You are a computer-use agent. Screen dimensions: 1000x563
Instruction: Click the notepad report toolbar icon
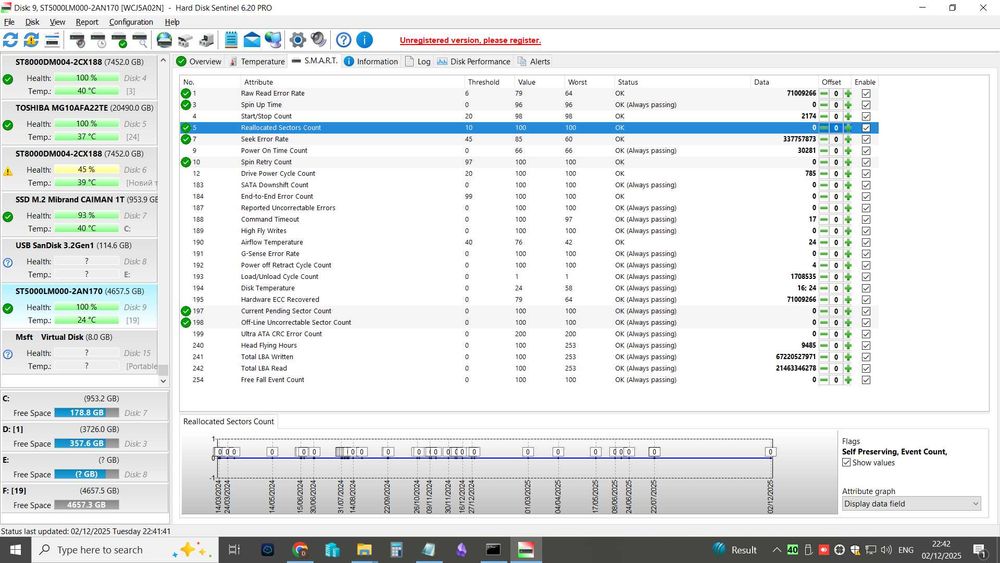pos(231,40)
